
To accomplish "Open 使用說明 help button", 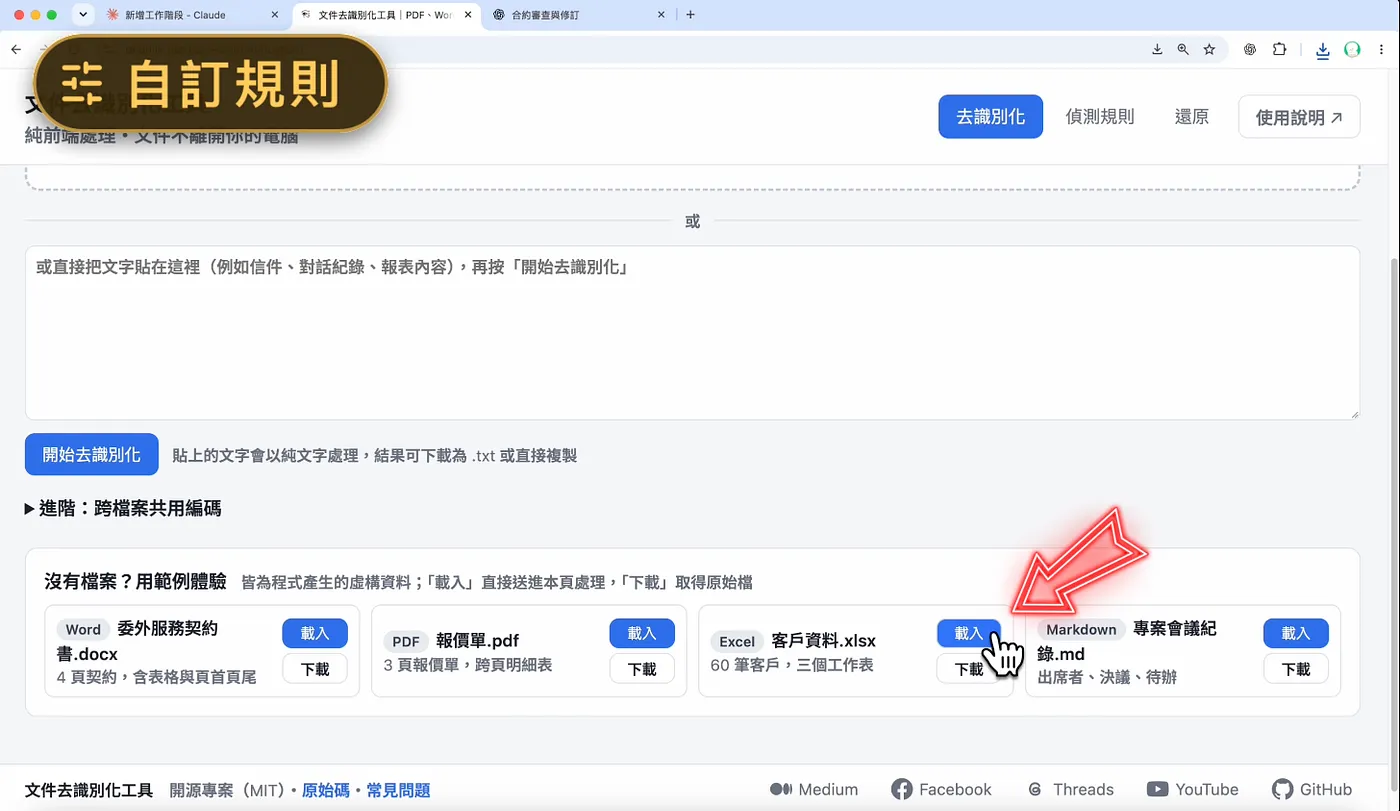I will pyautogui.click(x=1299, y=117).
